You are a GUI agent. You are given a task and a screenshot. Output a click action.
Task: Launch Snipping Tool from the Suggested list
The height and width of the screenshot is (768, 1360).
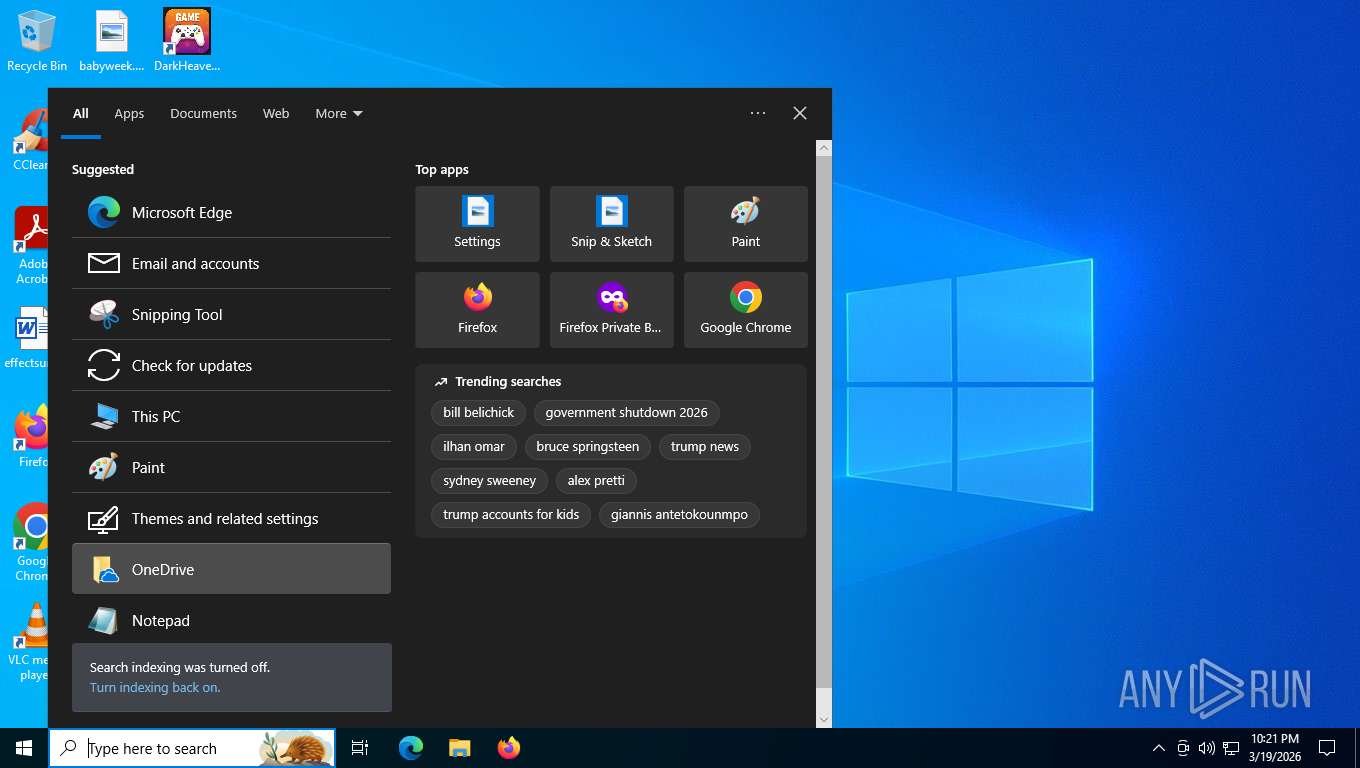[x=231, y=314]
